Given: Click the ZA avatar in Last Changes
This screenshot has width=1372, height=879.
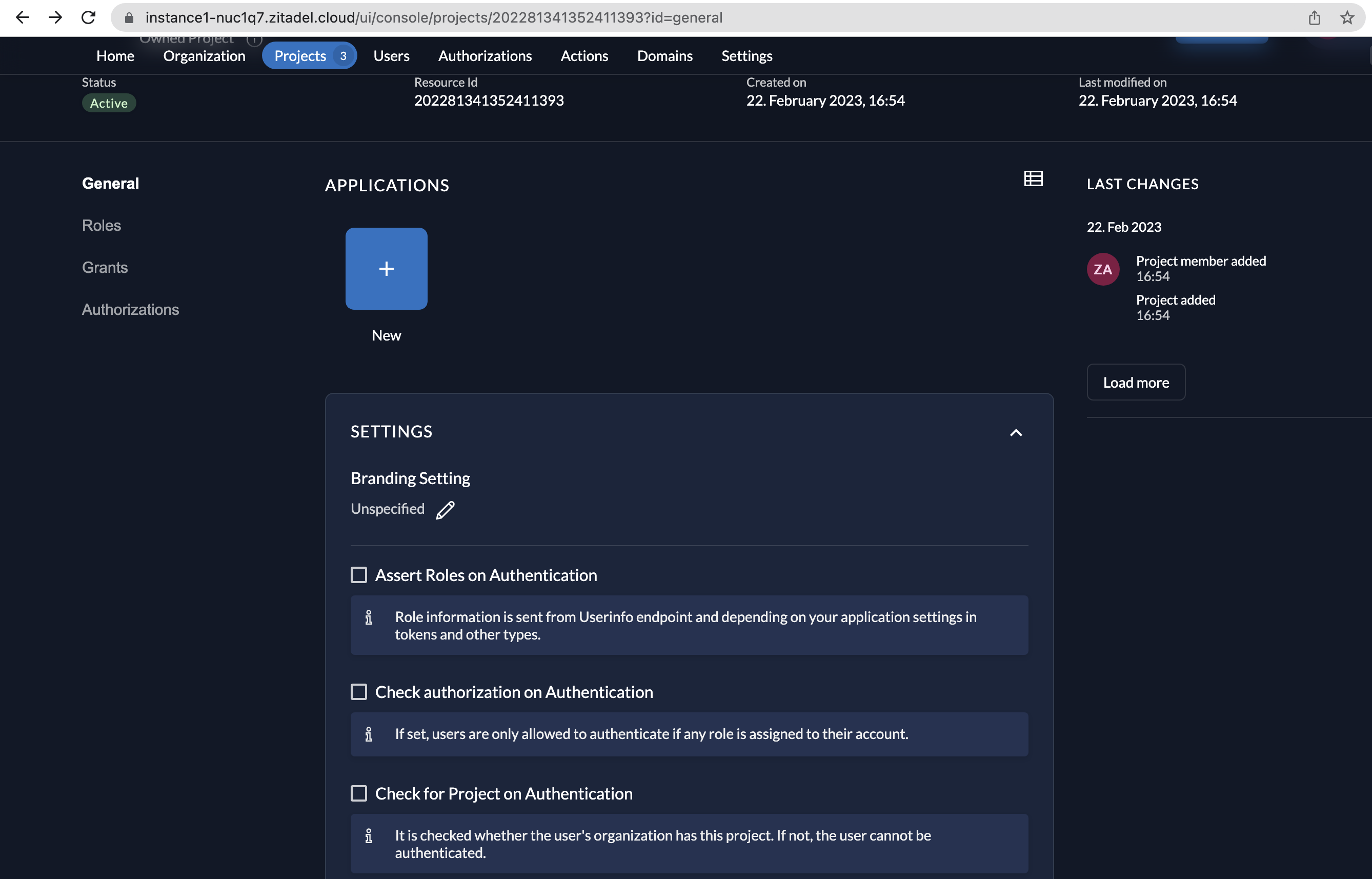Looking at the screenshot, I should [1103, 269].
